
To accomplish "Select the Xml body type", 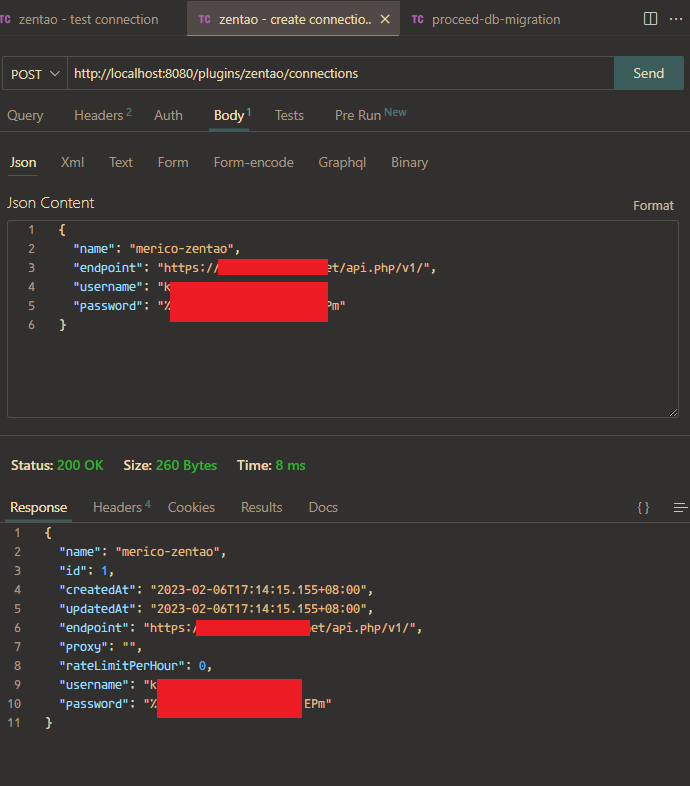I will [72, 162].
